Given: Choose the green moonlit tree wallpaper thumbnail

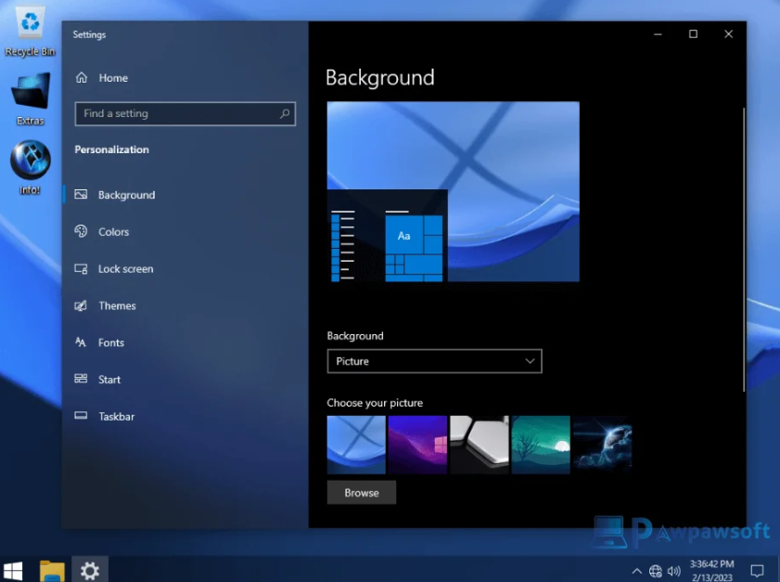Looking at the screenshot, I should point(541,445).
